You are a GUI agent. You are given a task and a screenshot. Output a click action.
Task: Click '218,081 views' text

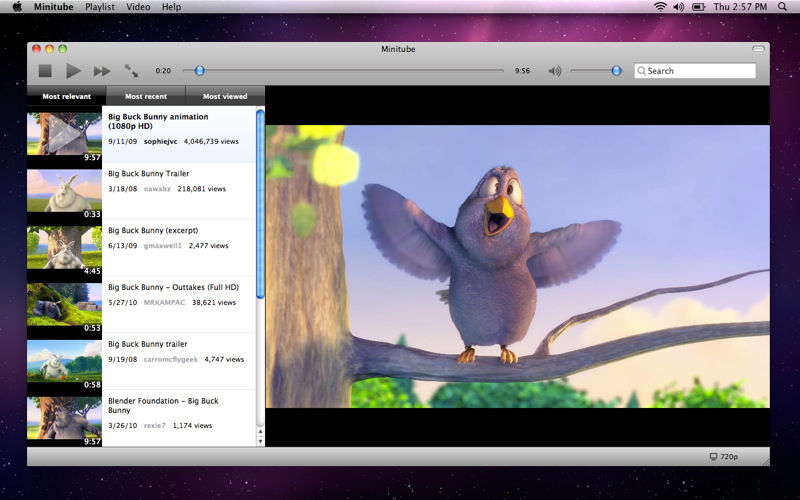point(202,189)
